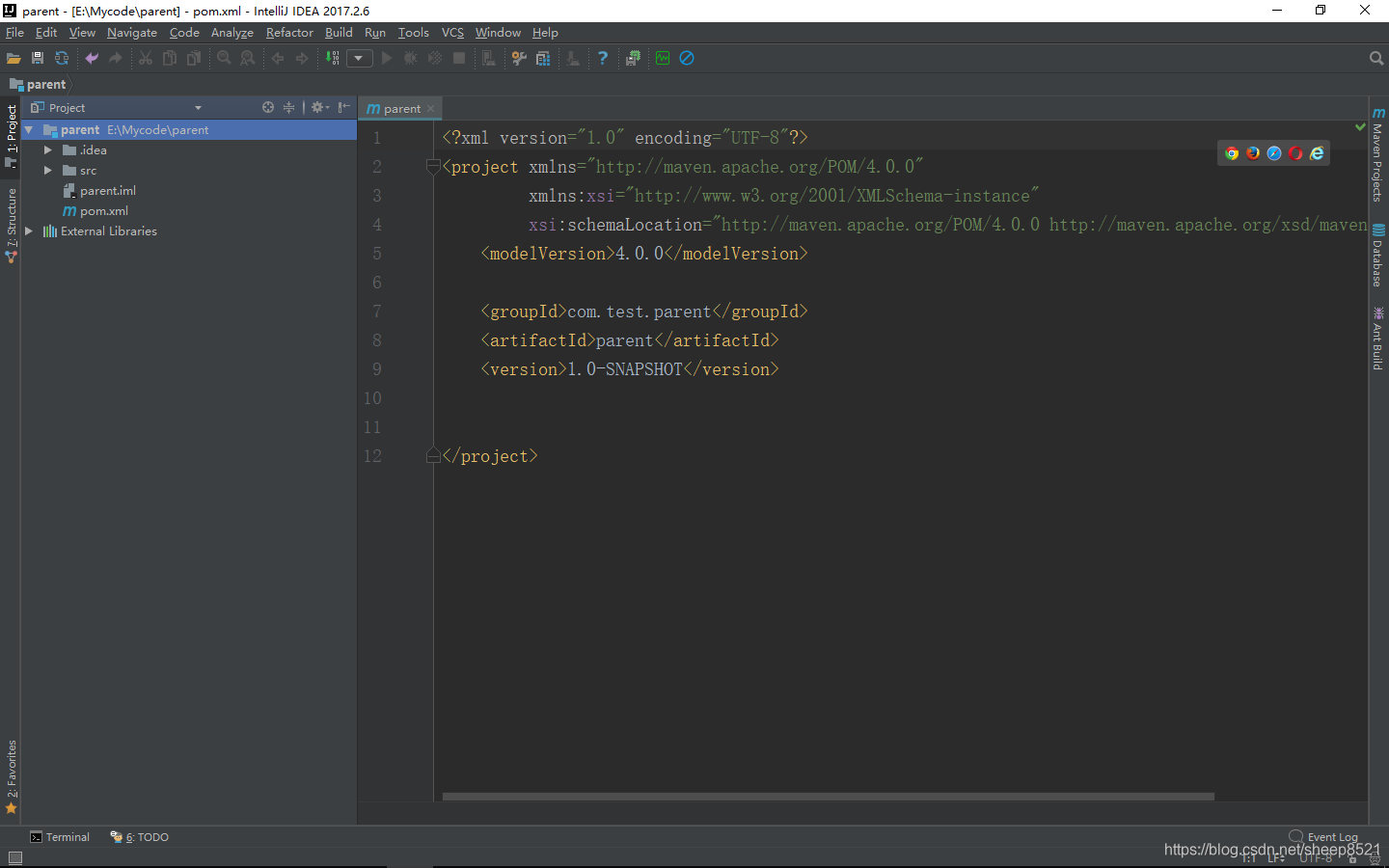Viewport: 1389px width, 868px height.
Task: Hide the Project panel with the hide icon
Action: pos(343,107)
